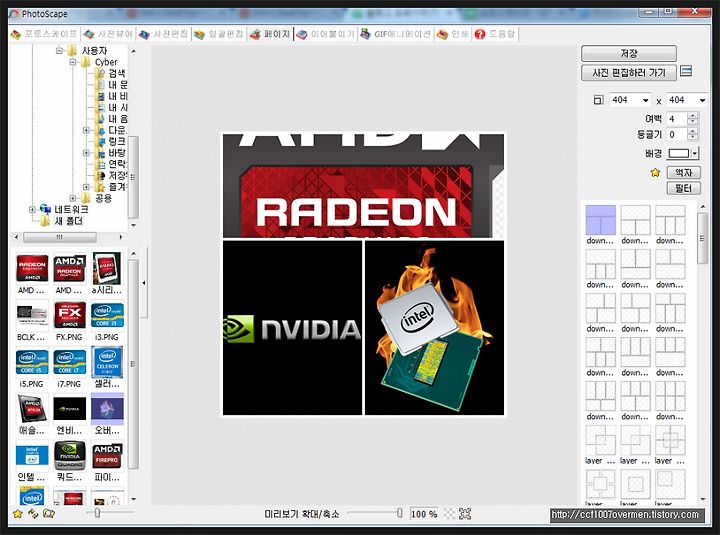Expand the 공용 folder node
720x535 pixels.
73,198
